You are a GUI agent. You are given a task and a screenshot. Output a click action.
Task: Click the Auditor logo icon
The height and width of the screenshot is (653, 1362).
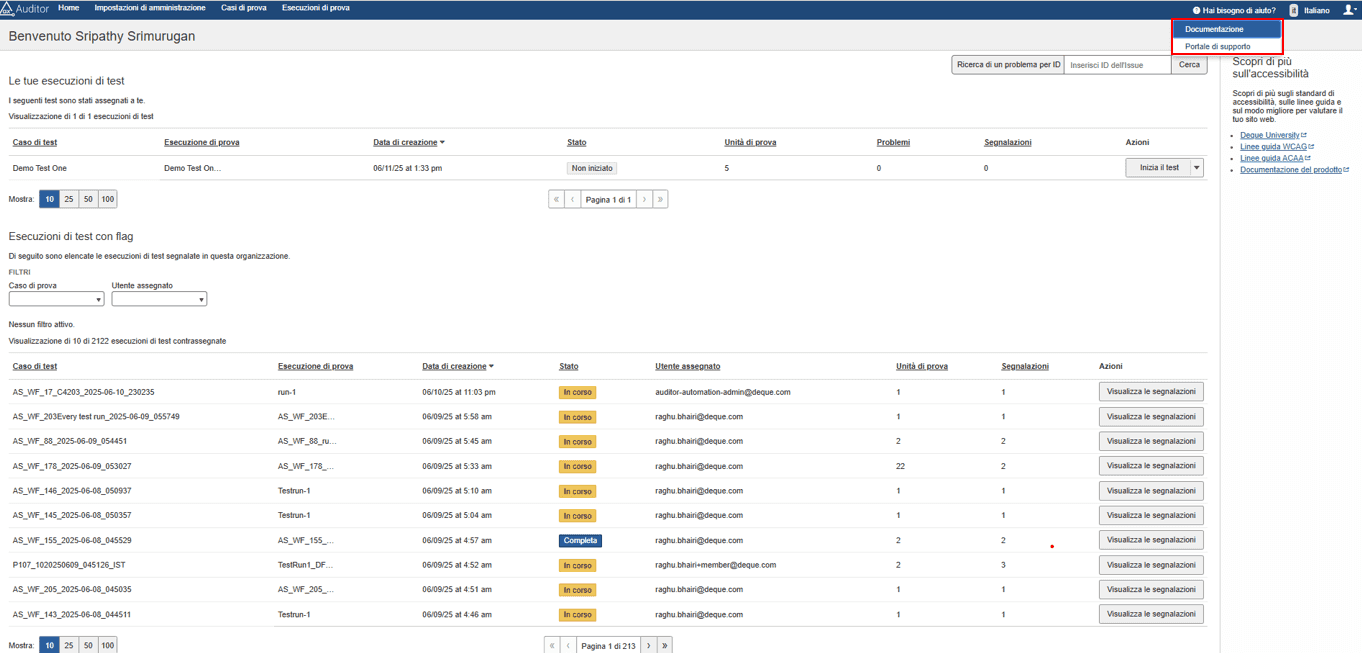point(8,9)
